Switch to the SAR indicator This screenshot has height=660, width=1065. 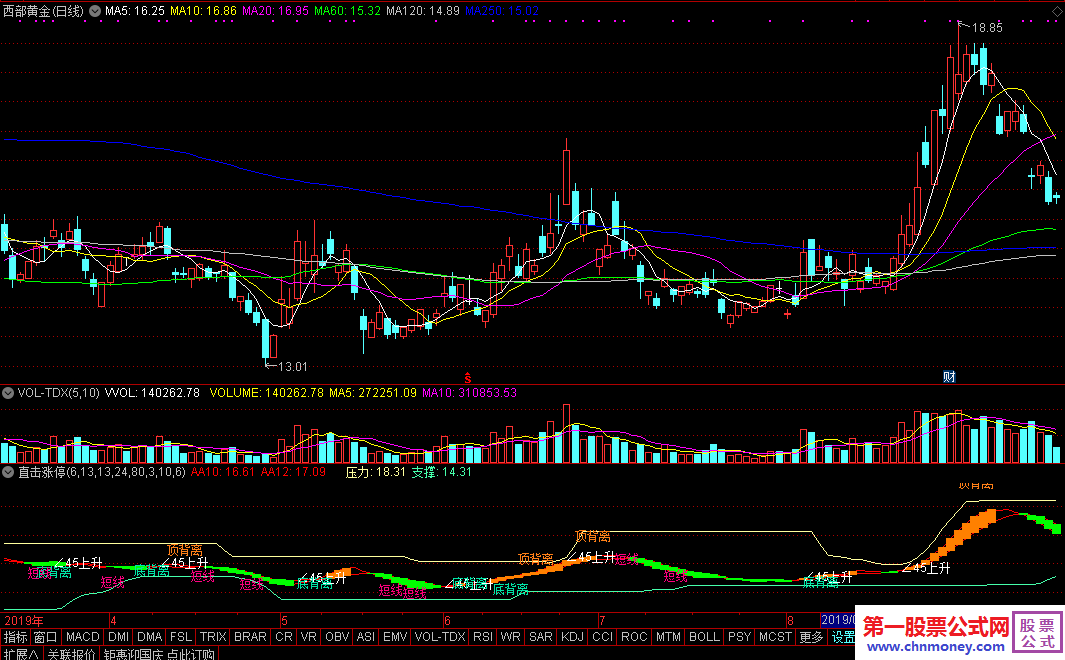pos(541,637)
